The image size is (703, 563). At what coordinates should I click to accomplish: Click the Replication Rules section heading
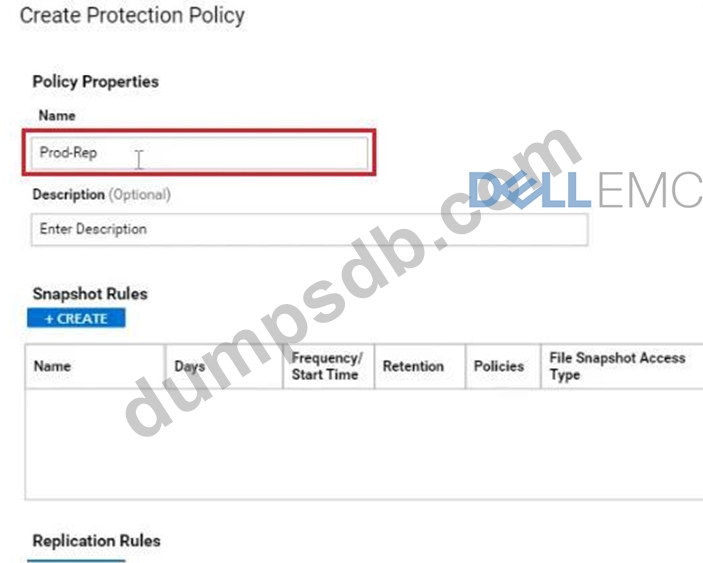96,541
